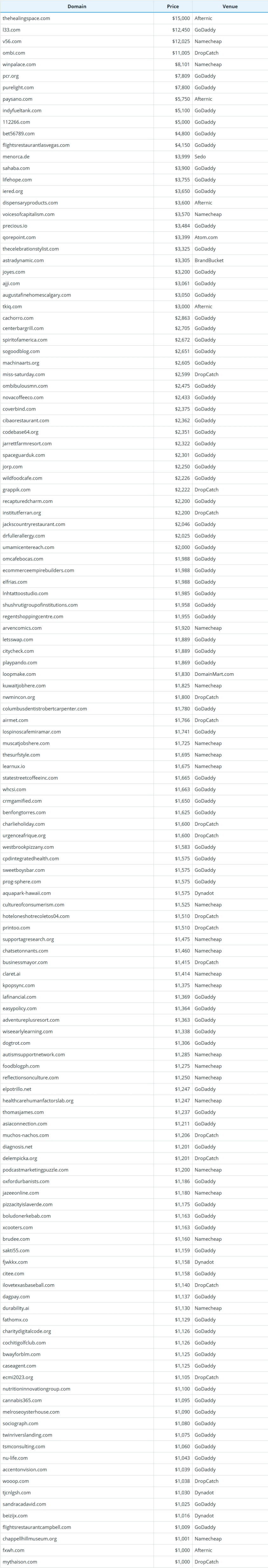
Task: Click the durability.ai domain
Action: tap(16, 1308)
